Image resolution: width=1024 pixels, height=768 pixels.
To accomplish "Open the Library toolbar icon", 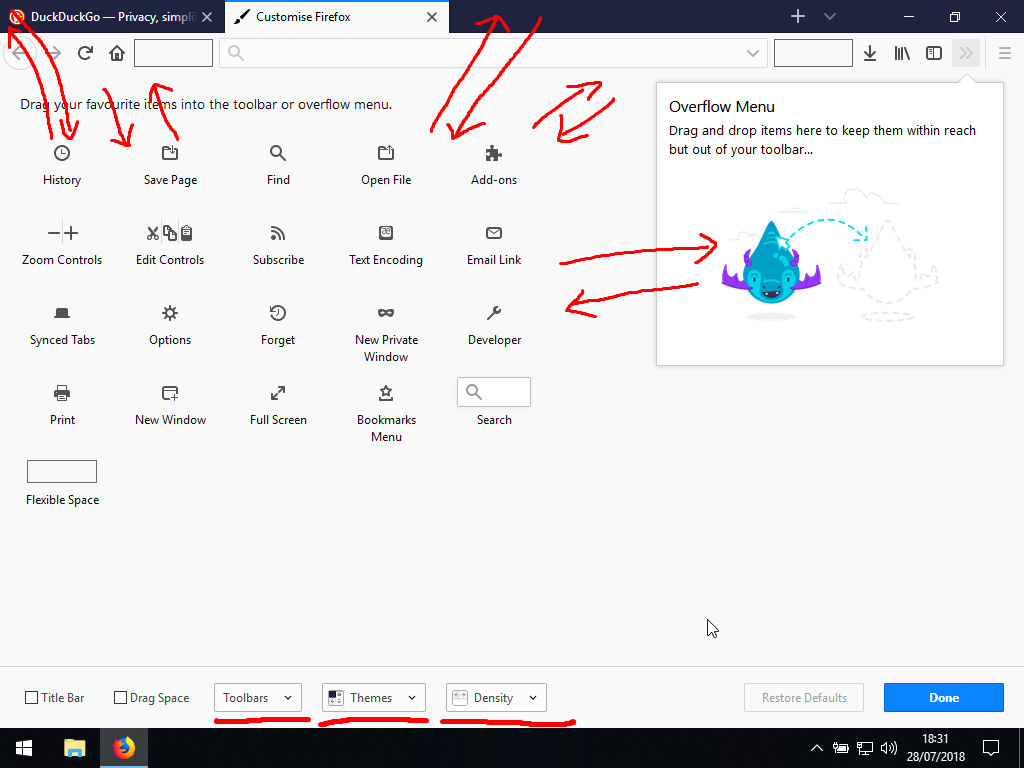I will pyautogui.click(x=902, y=53).
